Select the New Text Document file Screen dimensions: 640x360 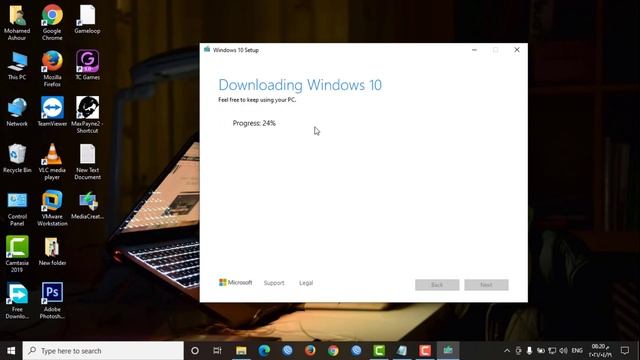(87, 162)
